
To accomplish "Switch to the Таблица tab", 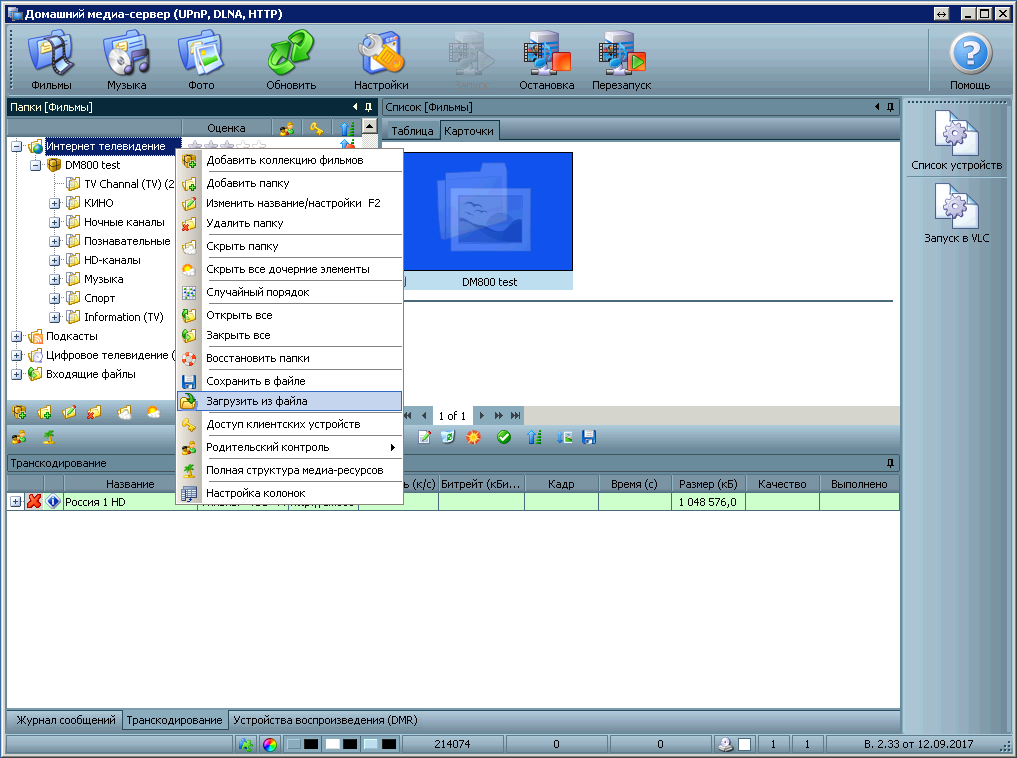I will click(412, 131).
